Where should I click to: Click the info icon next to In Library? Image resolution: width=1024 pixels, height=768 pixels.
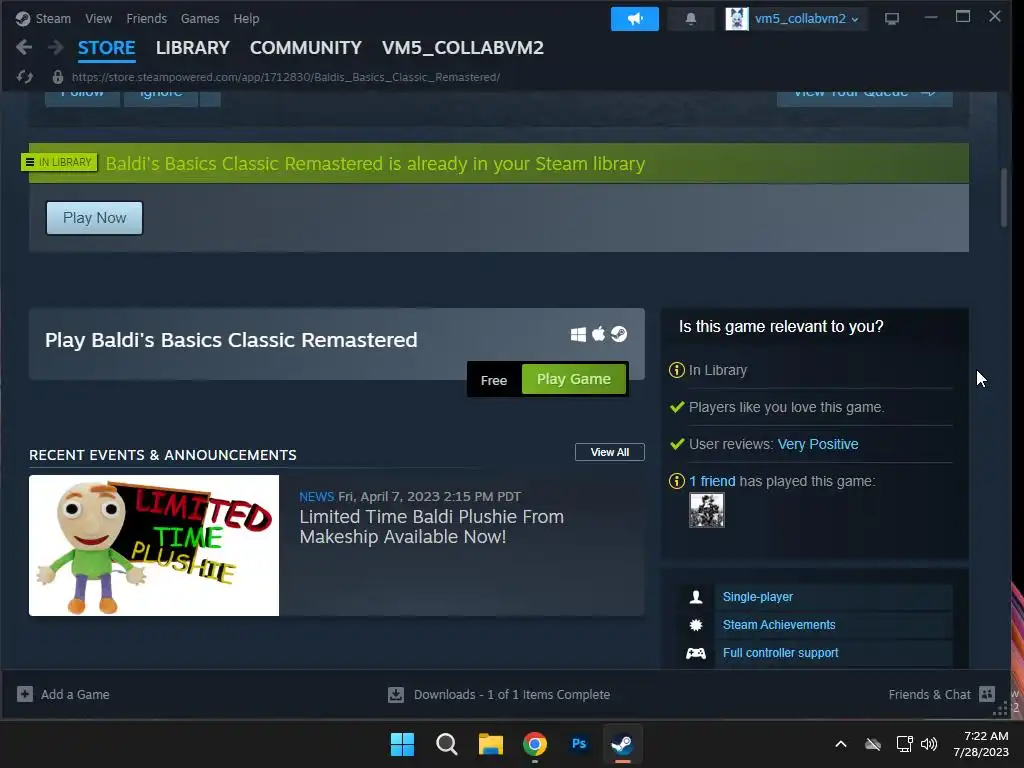point(677,370)
